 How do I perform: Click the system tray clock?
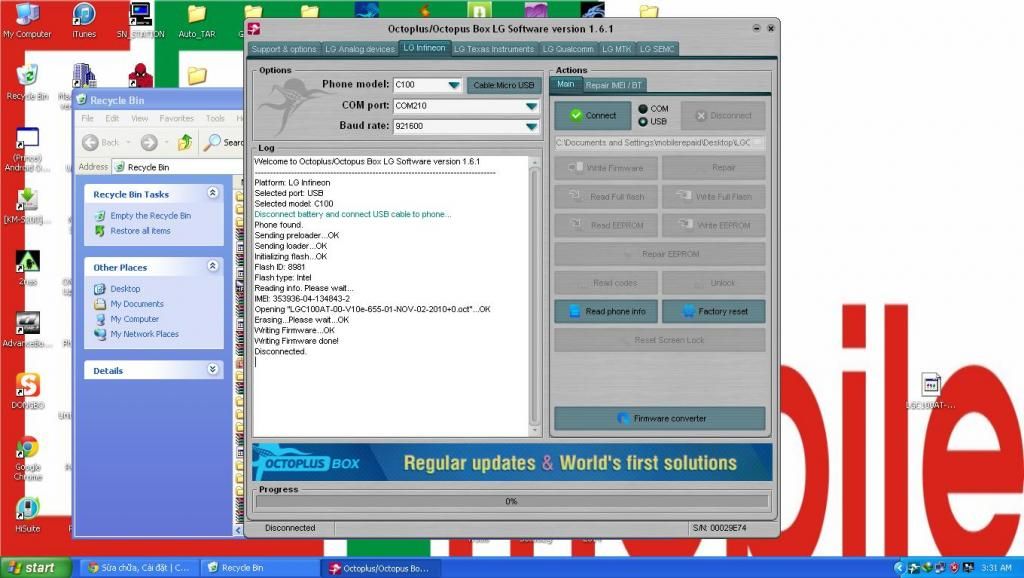(997, 568)
